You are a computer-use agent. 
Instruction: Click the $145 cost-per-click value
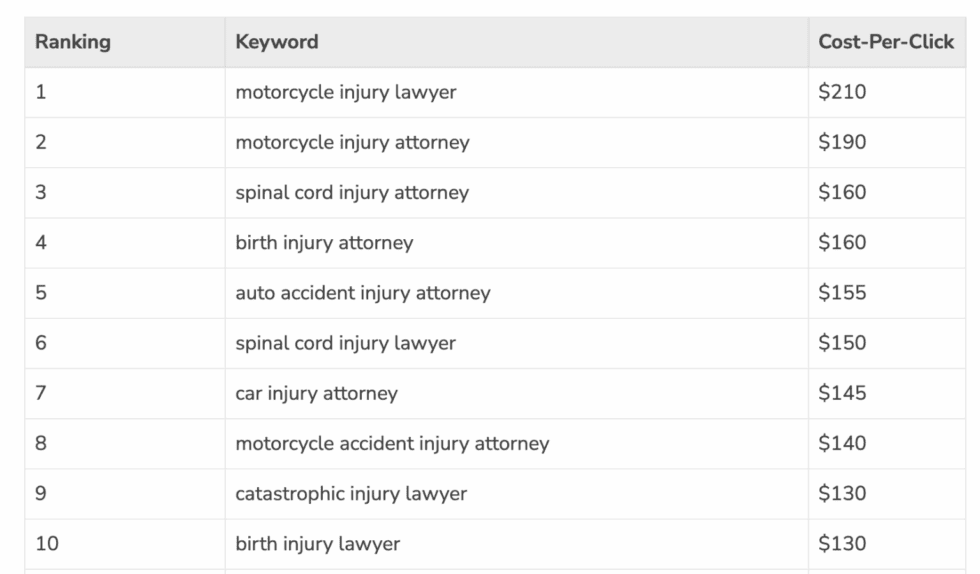tap(842, 393)
